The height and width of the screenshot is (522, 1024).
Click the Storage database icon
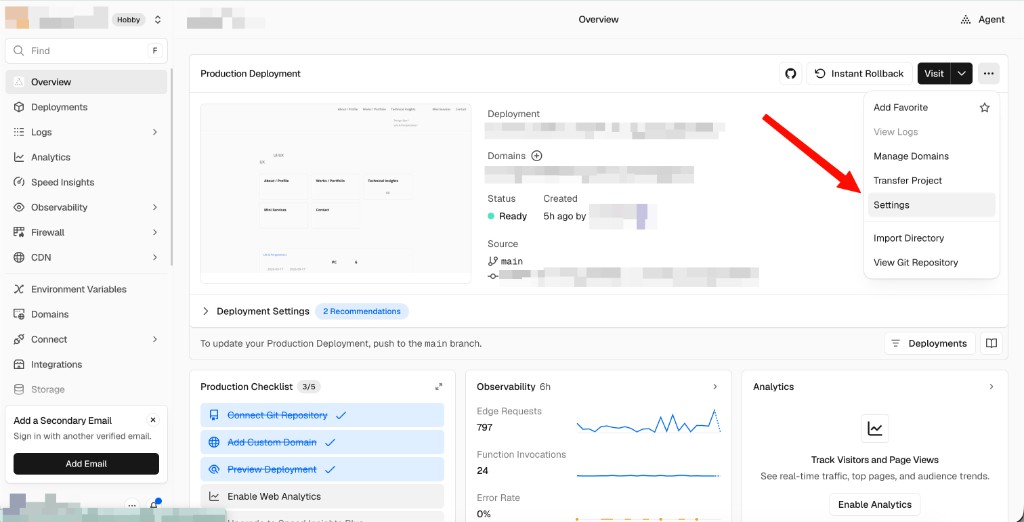[19, 389]
